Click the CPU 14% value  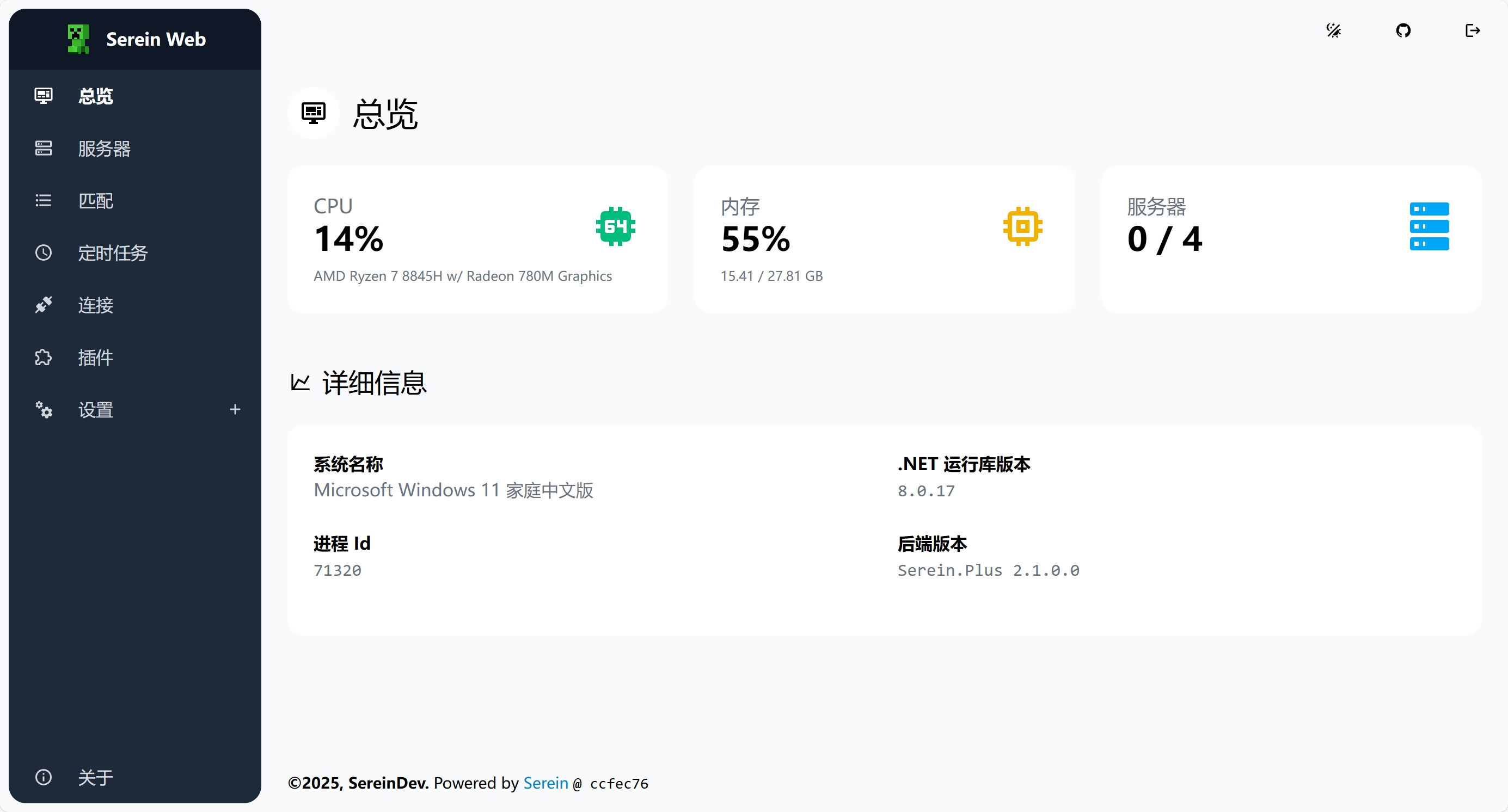pyautogui.click(x=349, y=239)
